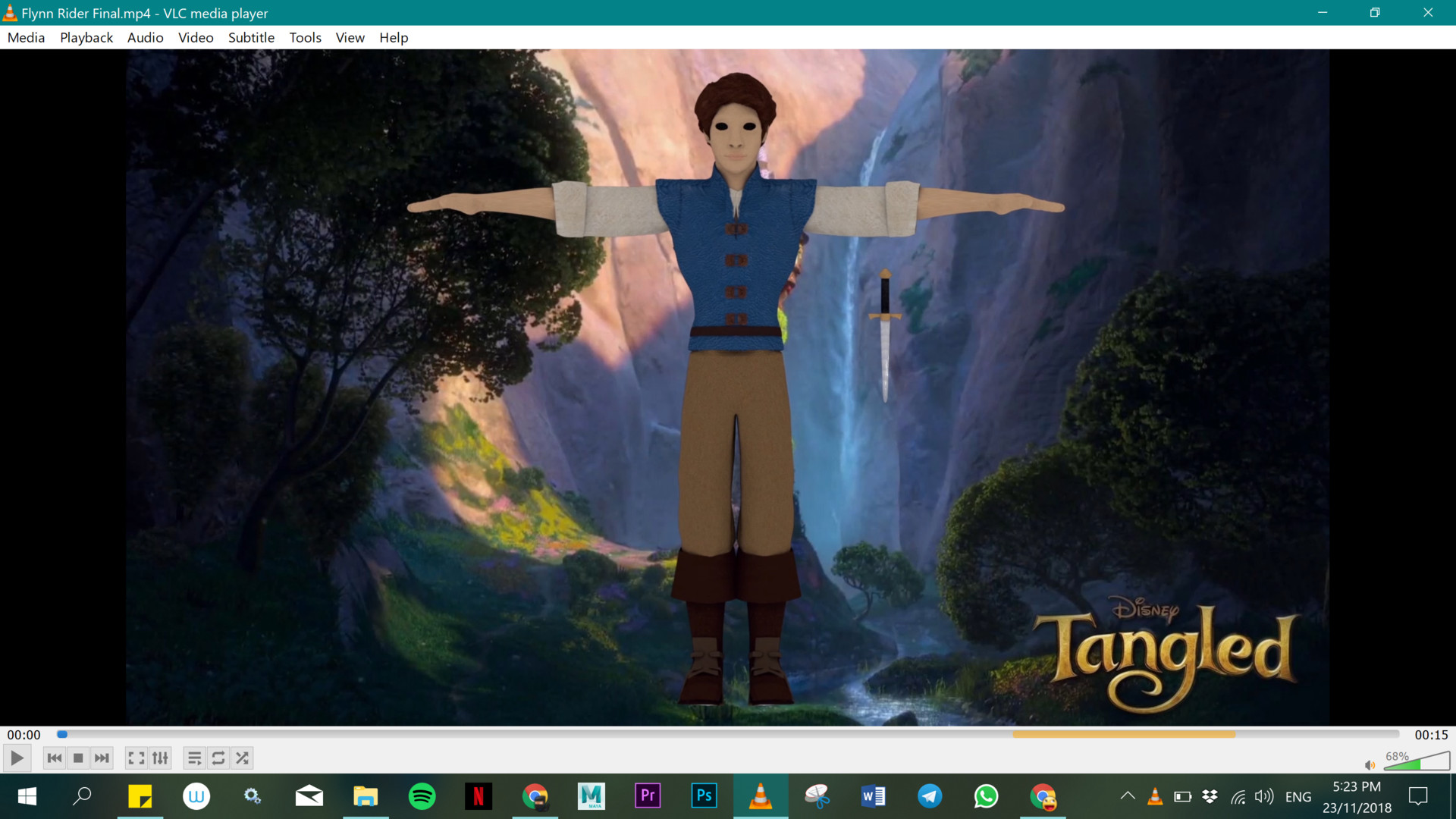The height and width of the screenshot is (819, 1456).
Task: Open the Media menu
Action: click(26, 37)
